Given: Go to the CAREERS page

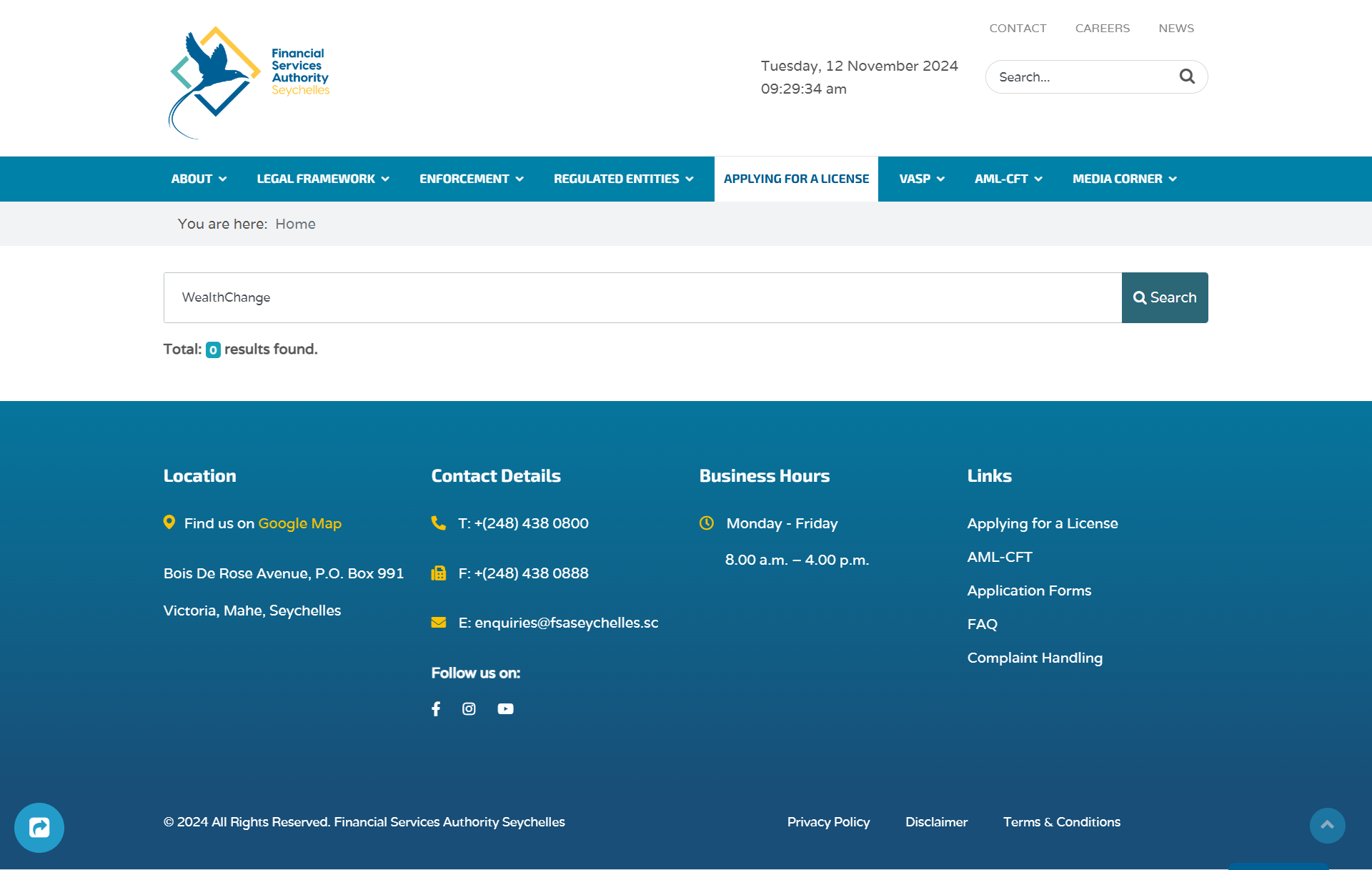Looking at the screenshot, I should click(1103, 28).
